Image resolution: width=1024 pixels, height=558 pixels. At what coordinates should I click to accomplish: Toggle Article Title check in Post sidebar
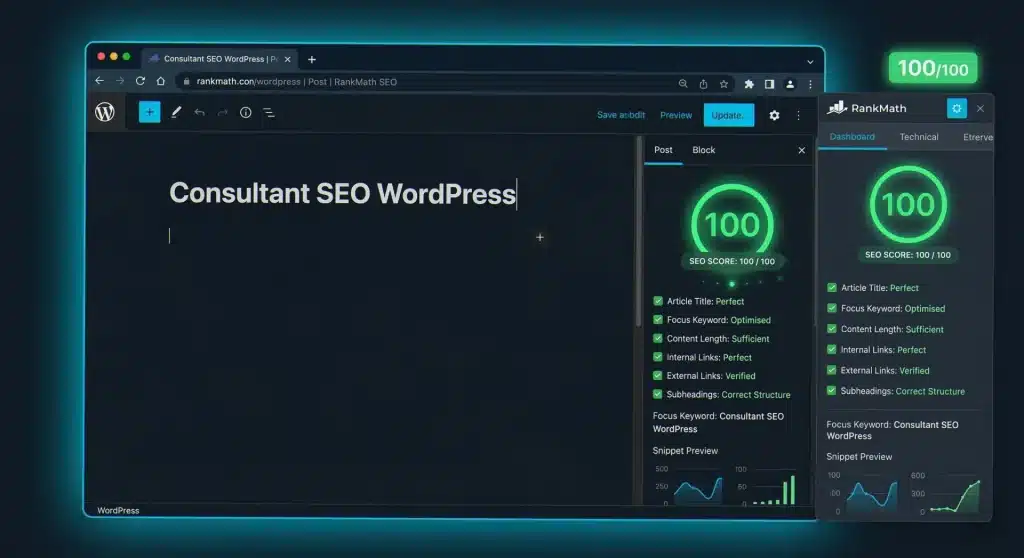658,301
